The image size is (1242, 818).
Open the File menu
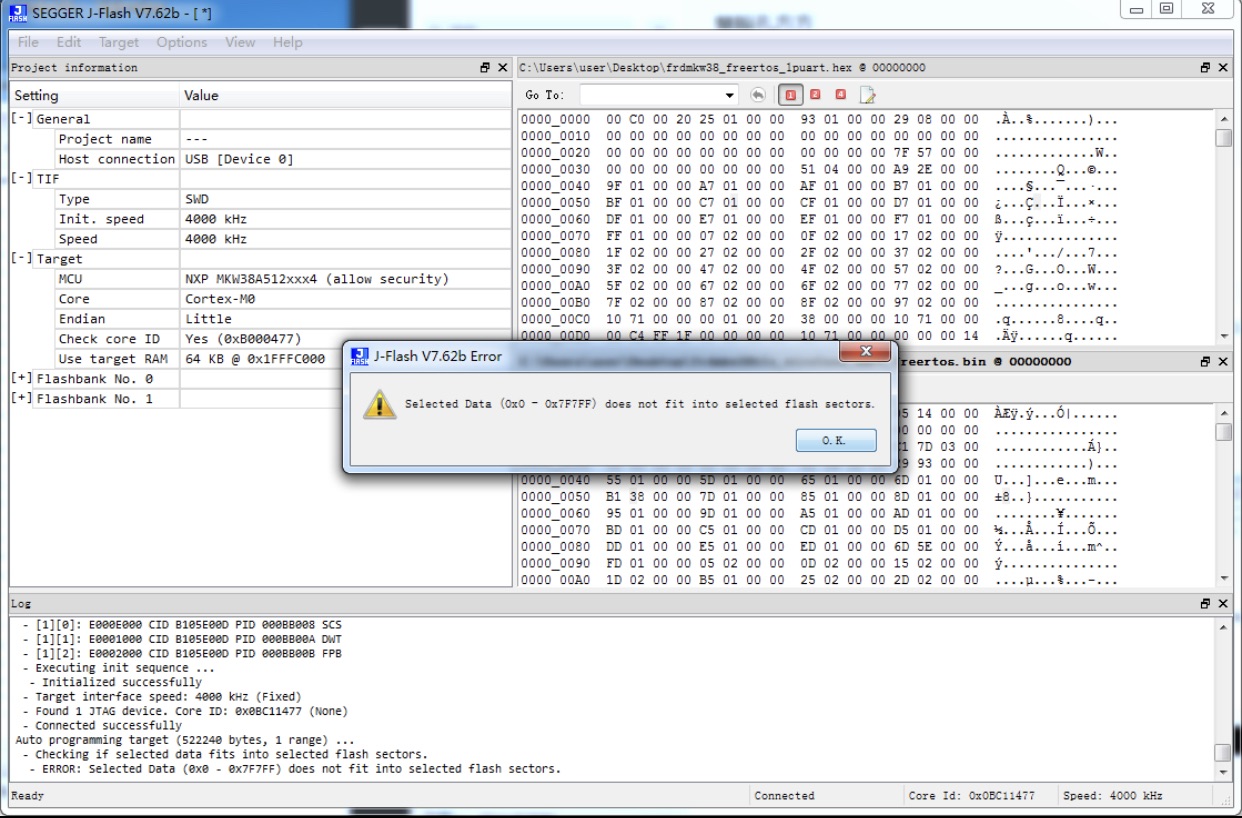(28, 42)
